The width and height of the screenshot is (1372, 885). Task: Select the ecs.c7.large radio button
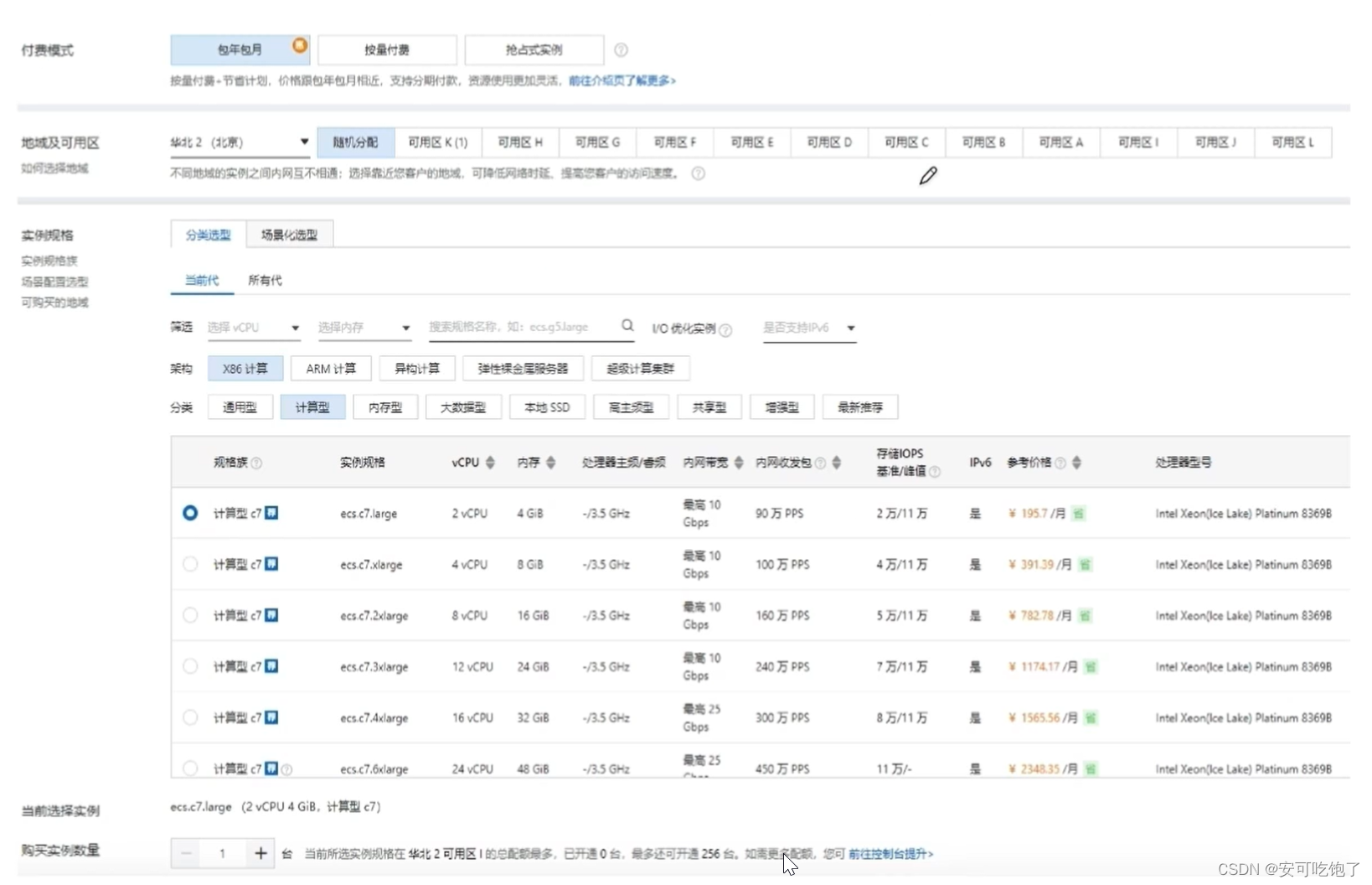[190, 512]
